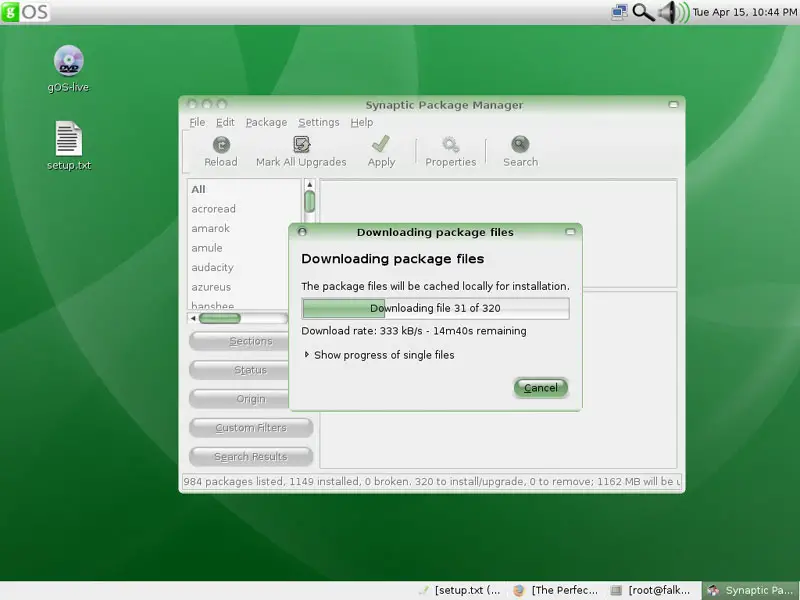The width and height of the screenshot is (800, 600).
Task: Select the setup.txt desktop file icon
Action: tap(68, 138)
